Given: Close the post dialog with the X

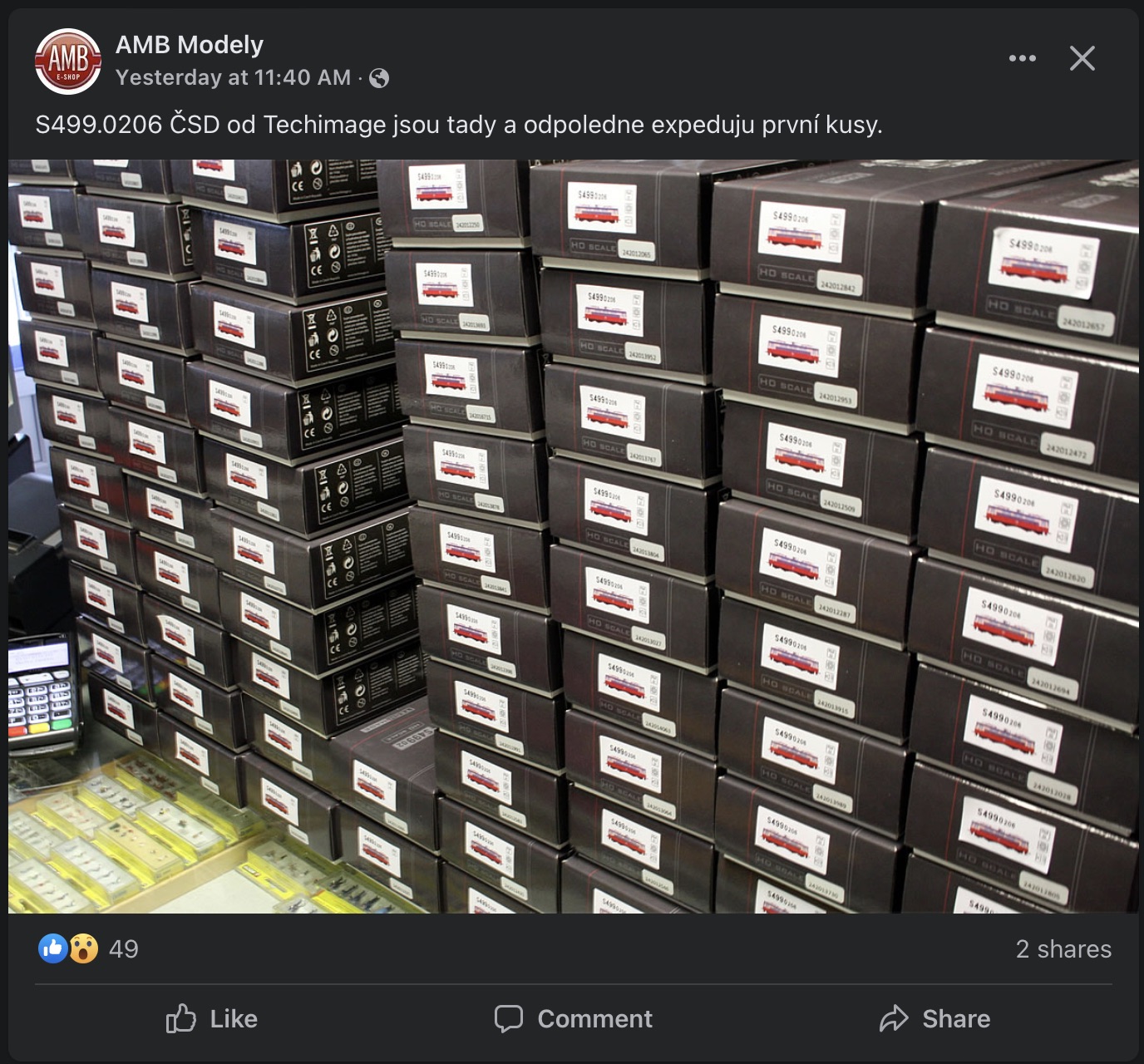Looking at the screenshot, I should 1082,58.
